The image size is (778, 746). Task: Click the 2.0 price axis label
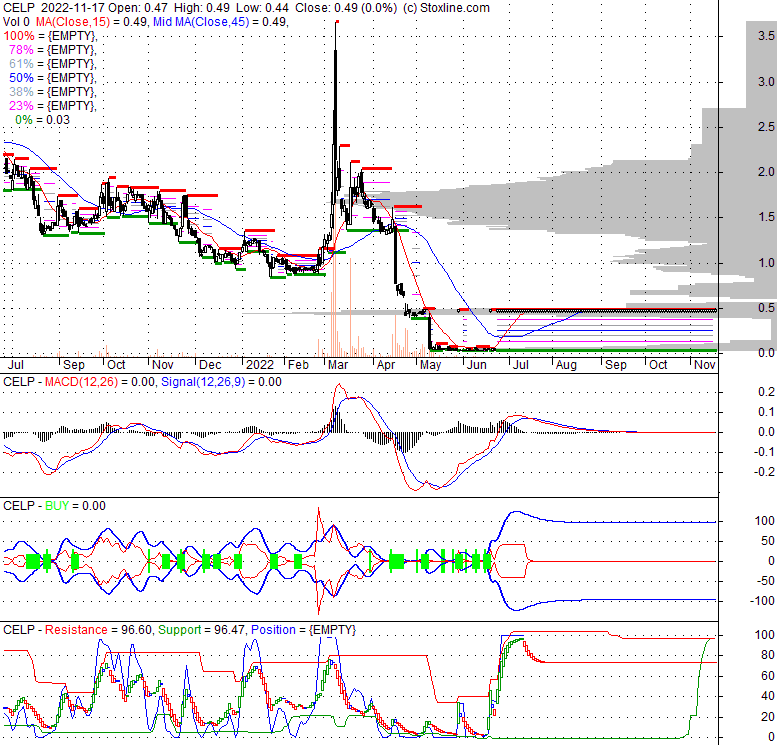click(x=766, y=172)
